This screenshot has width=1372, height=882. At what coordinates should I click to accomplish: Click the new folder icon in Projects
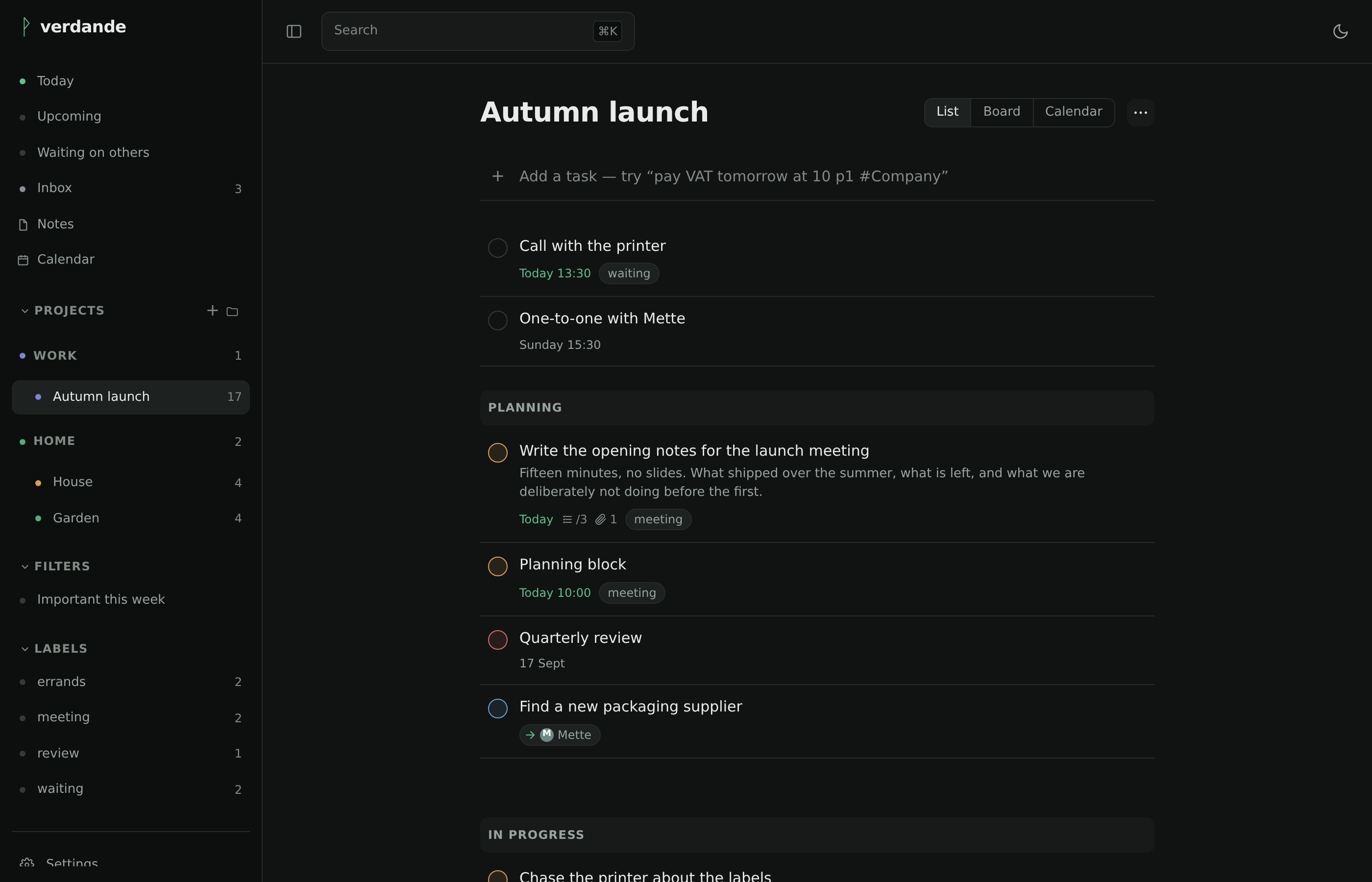click(x=232, y=312)
